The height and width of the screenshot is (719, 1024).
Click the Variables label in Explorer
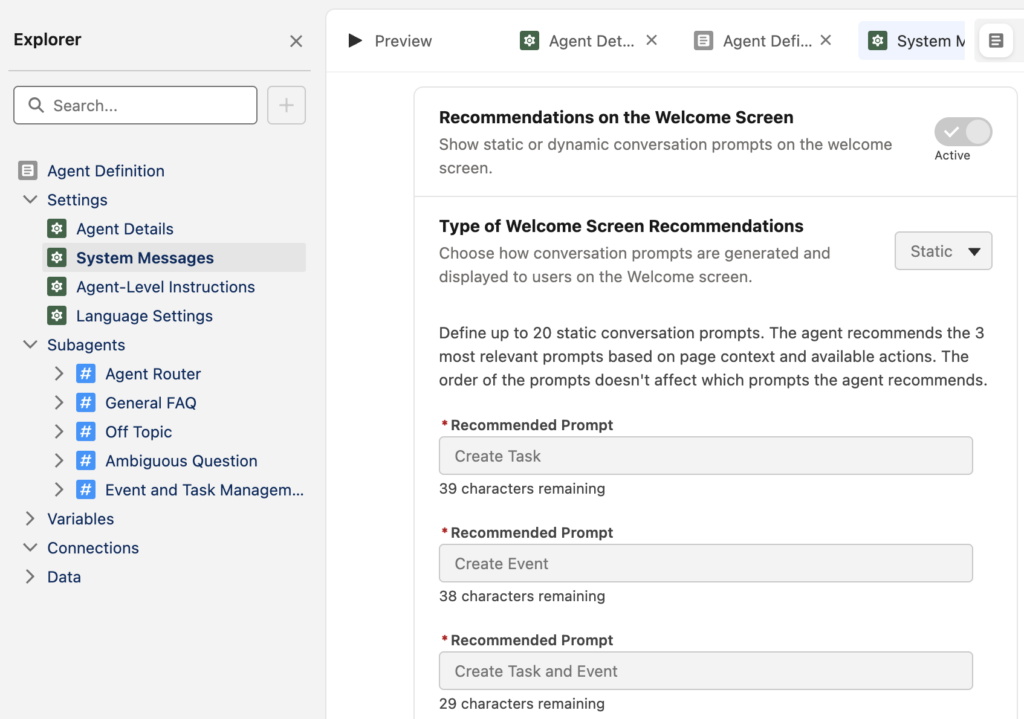(x=80, y=519)
